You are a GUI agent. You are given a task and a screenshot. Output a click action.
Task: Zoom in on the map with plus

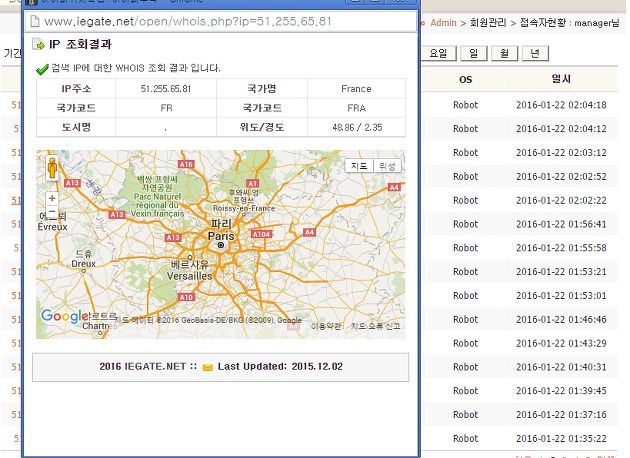[x=52, y=198]
